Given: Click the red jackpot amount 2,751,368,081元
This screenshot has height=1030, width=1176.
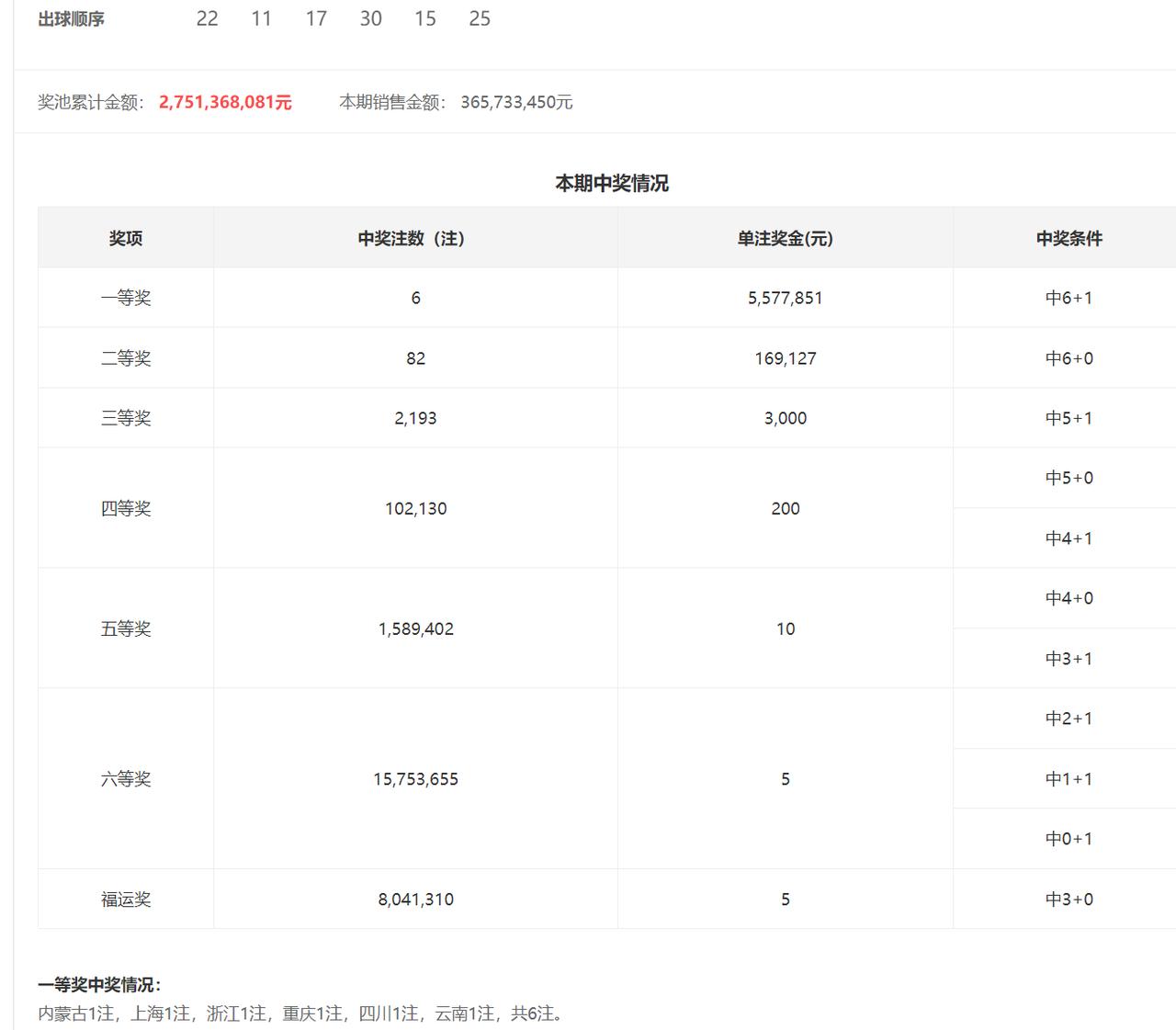Looking at the screenshot, I should [x=225, y=102].
